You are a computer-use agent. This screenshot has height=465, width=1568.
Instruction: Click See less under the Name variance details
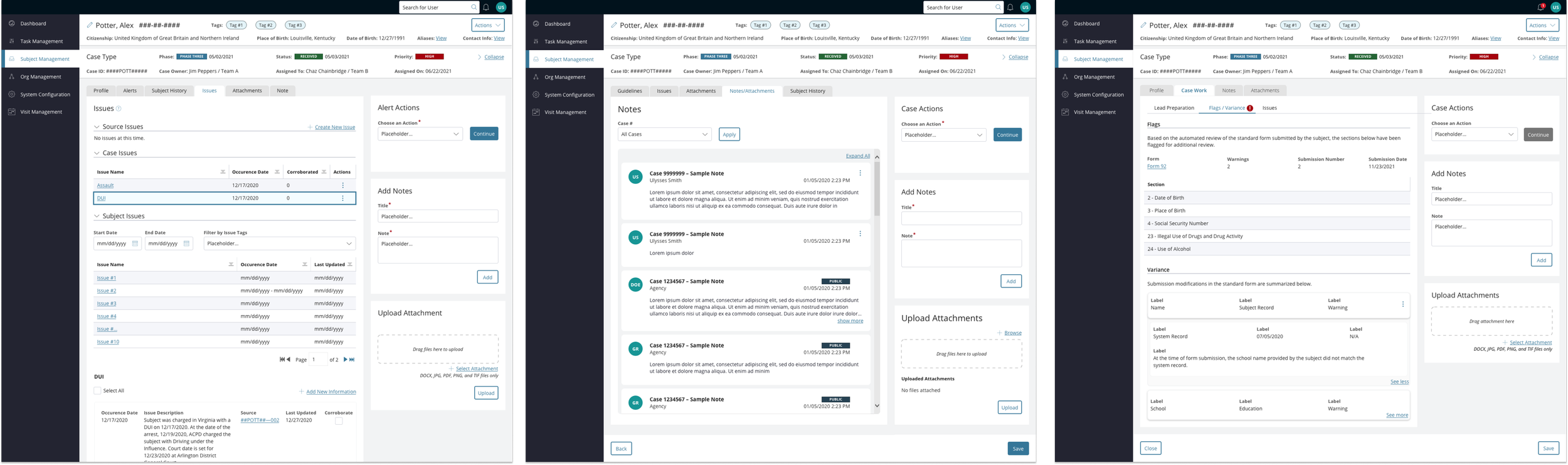[1399, 382]
